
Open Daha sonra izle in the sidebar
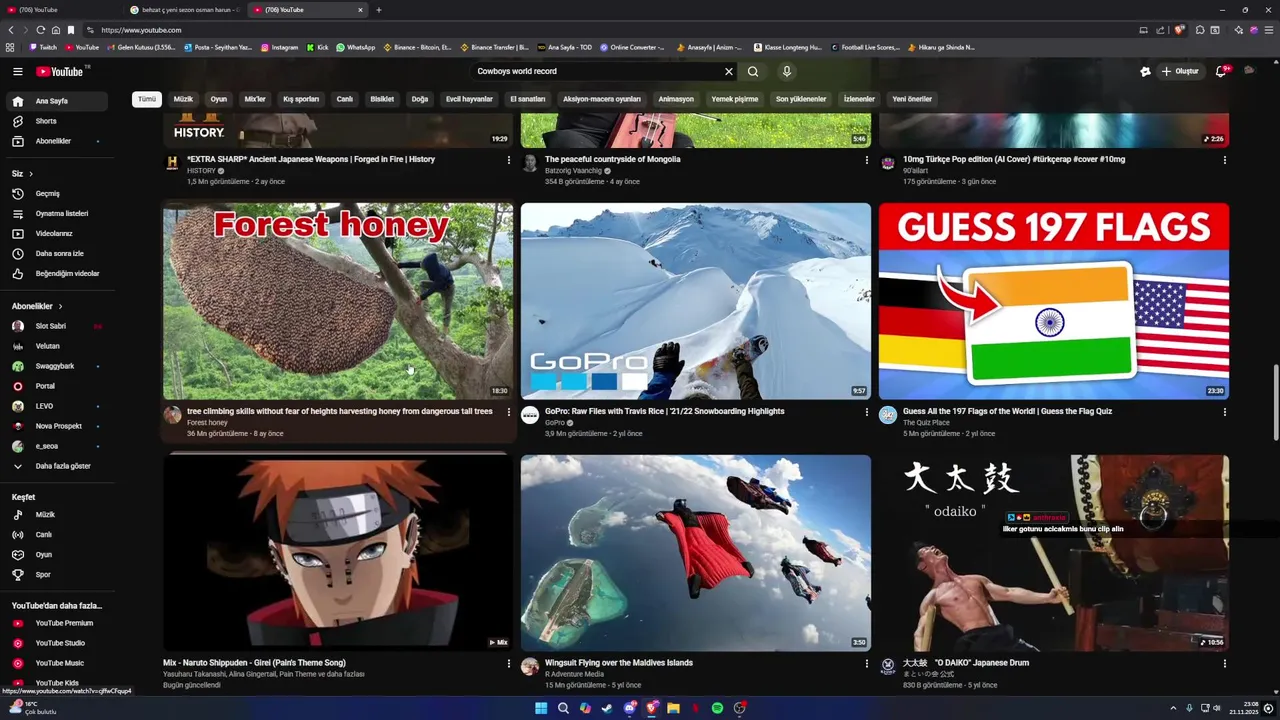[57, 253]
